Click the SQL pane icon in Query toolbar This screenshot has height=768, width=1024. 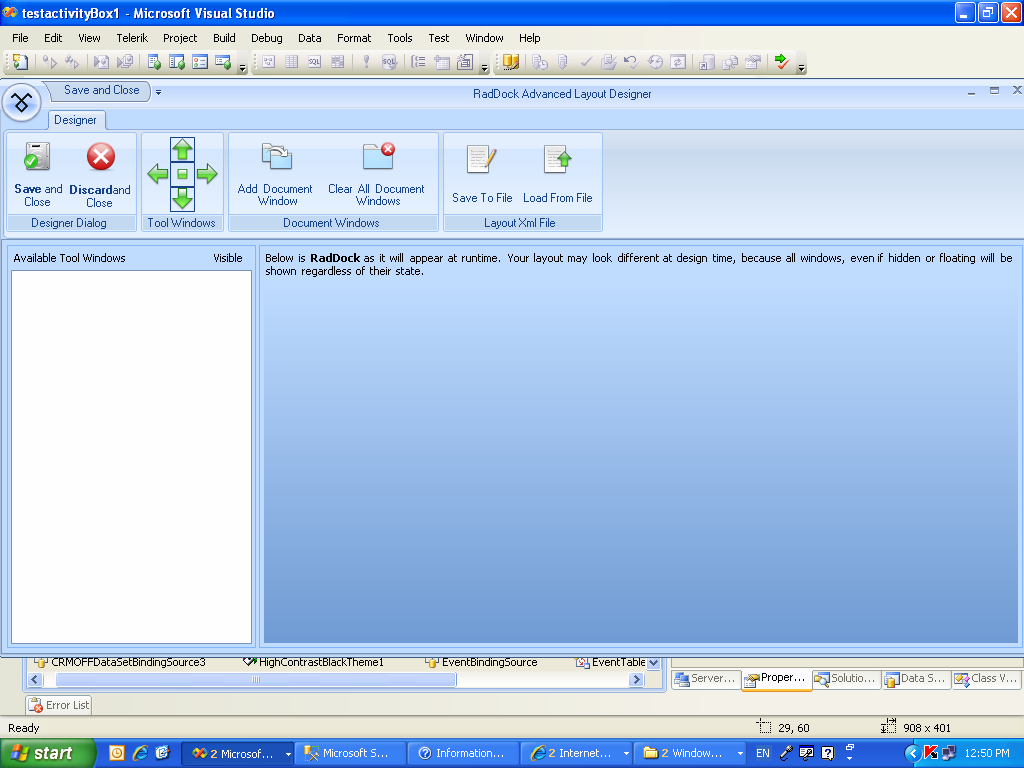314,62
